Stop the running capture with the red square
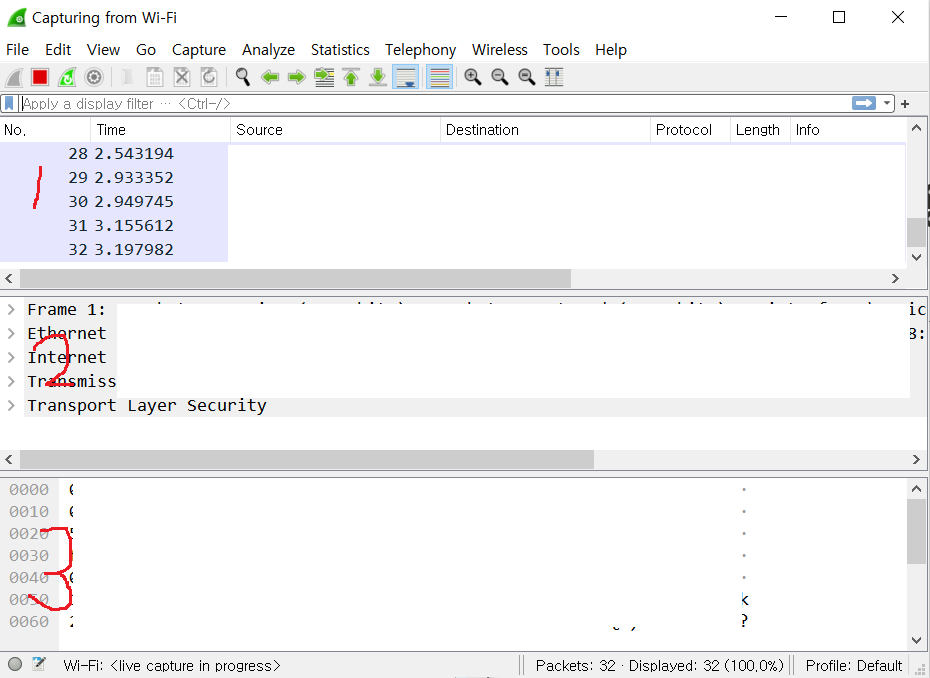Viewport: 930px width, 678px height. point(40,78)
